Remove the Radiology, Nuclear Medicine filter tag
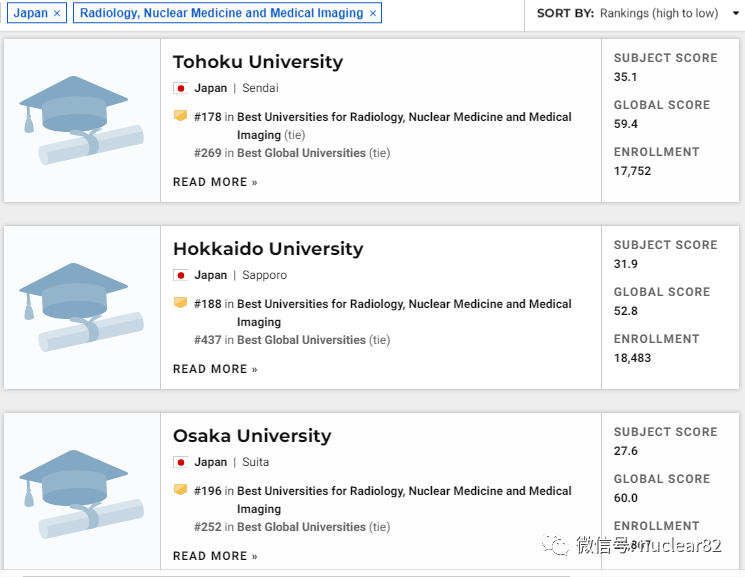This screenshot has width=745, height=577. [373, 13]
